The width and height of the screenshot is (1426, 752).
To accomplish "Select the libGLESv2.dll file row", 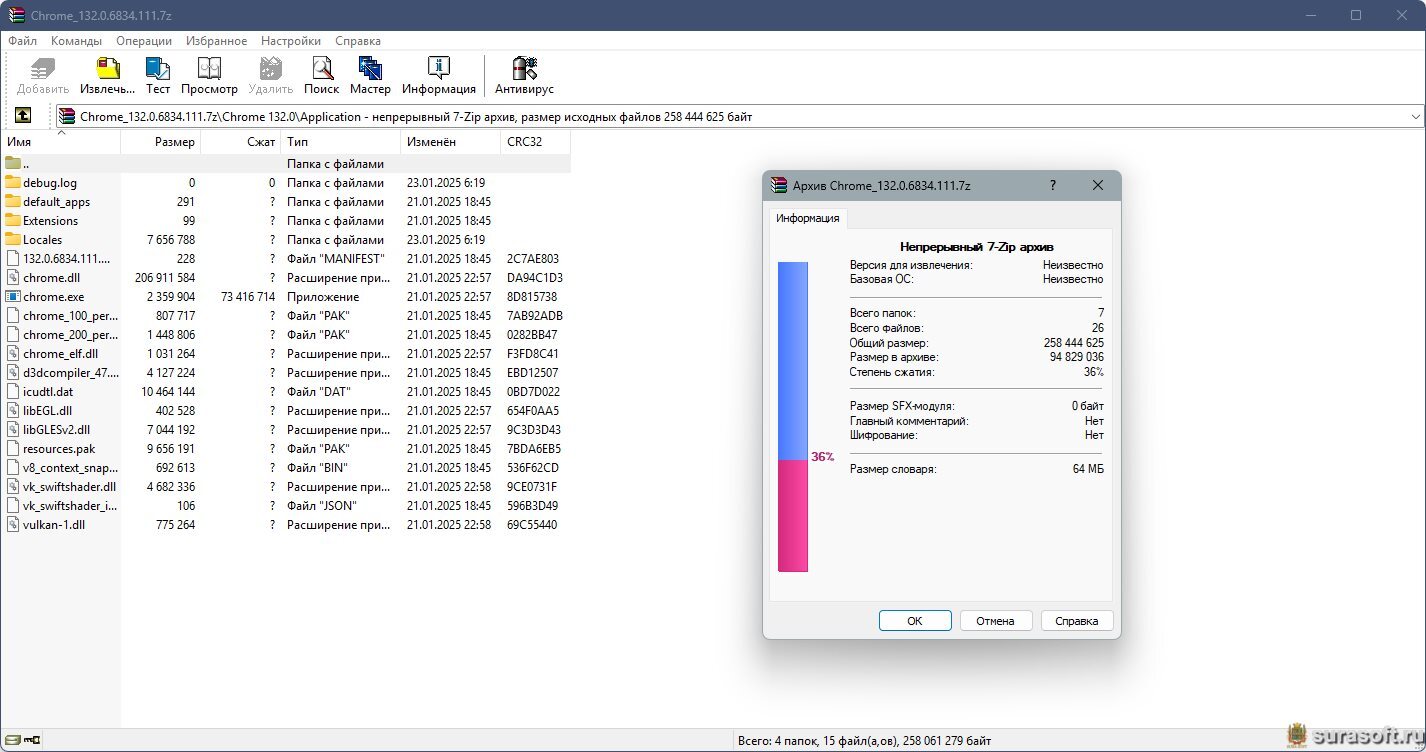I will [286, 429].
